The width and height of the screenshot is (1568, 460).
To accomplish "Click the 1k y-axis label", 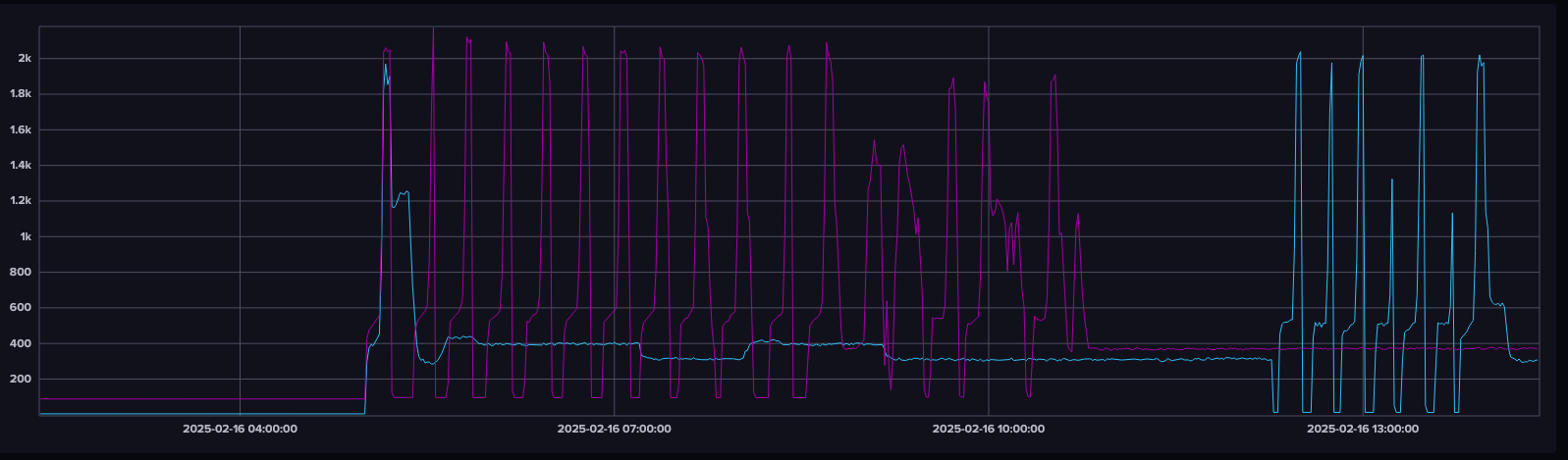I will coord(26,236).
